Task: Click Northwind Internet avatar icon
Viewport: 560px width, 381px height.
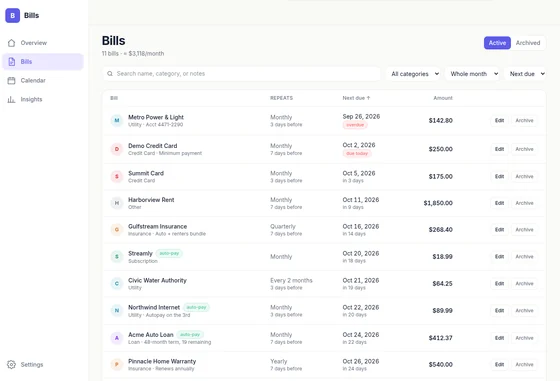Action: coord(117,310)
